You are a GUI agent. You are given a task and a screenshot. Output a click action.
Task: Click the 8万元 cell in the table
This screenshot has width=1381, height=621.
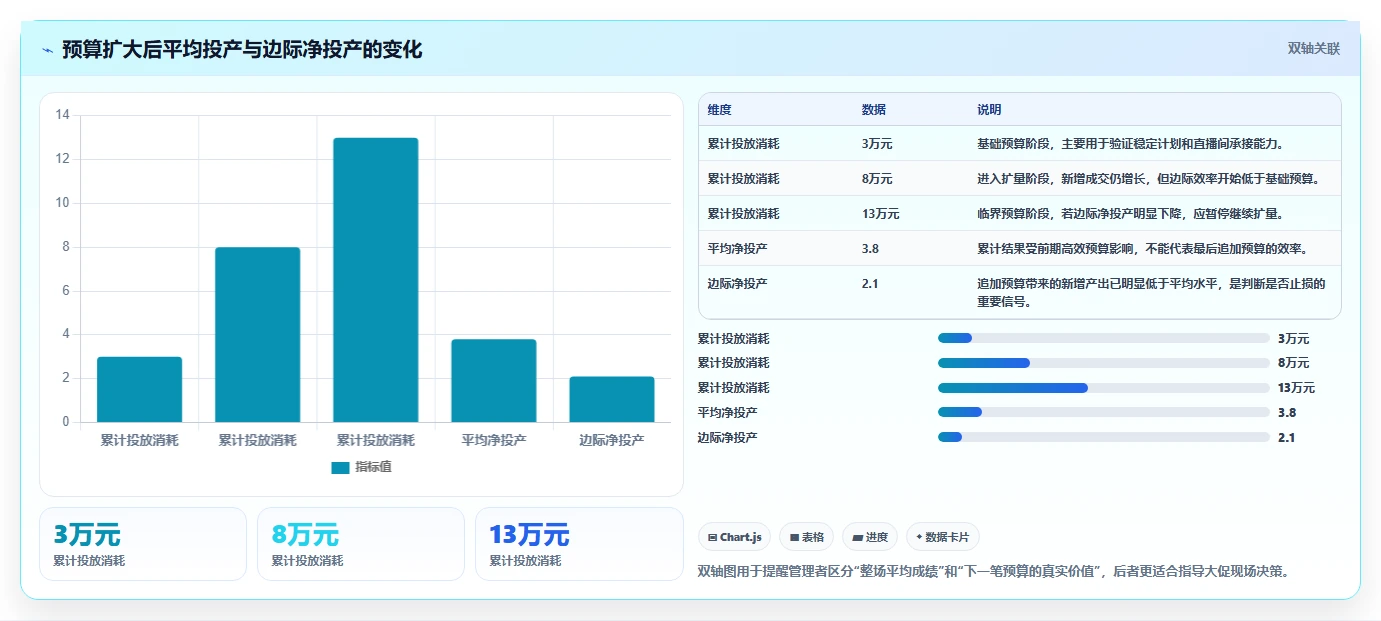[877, 179]
